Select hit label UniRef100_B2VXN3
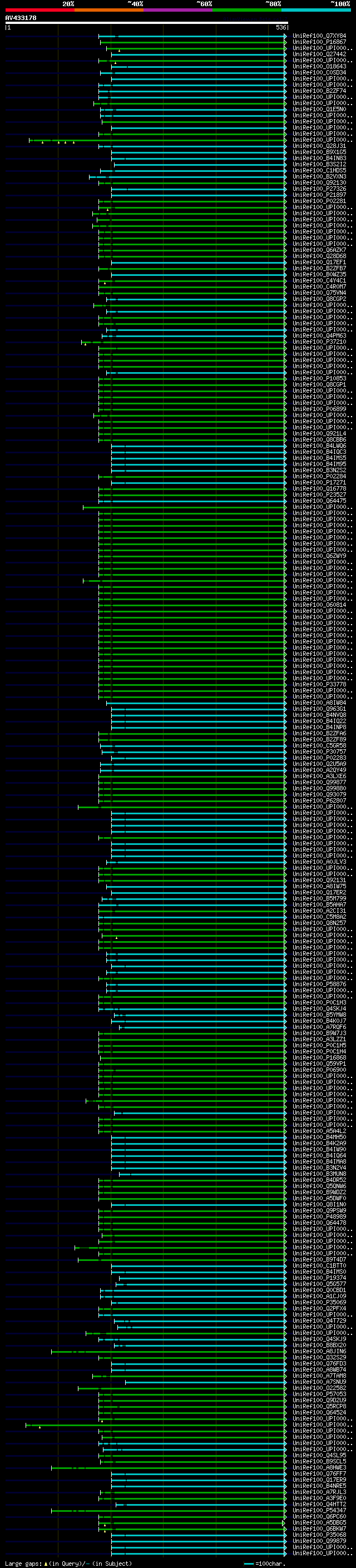This screenshot has width=356, height=1568. pyautogui.click(x=319, y=176)
